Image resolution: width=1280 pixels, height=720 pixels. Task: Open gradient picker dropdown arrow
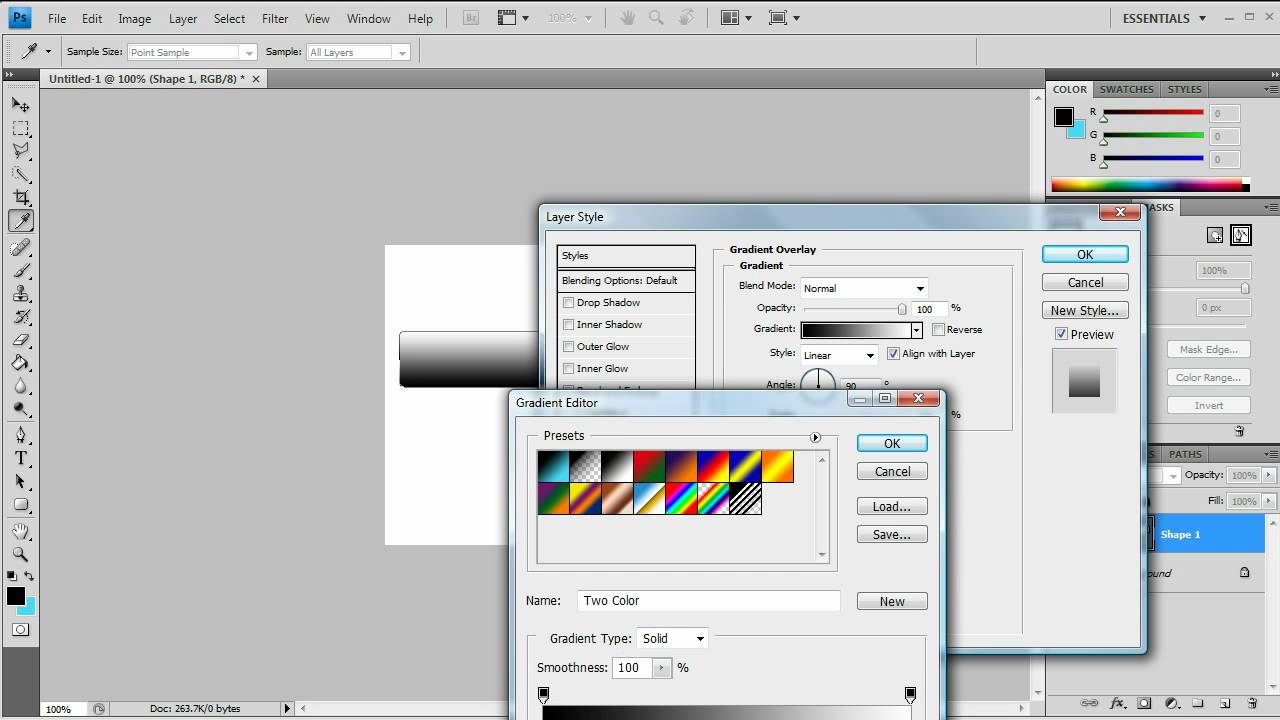tap(915, 330)
